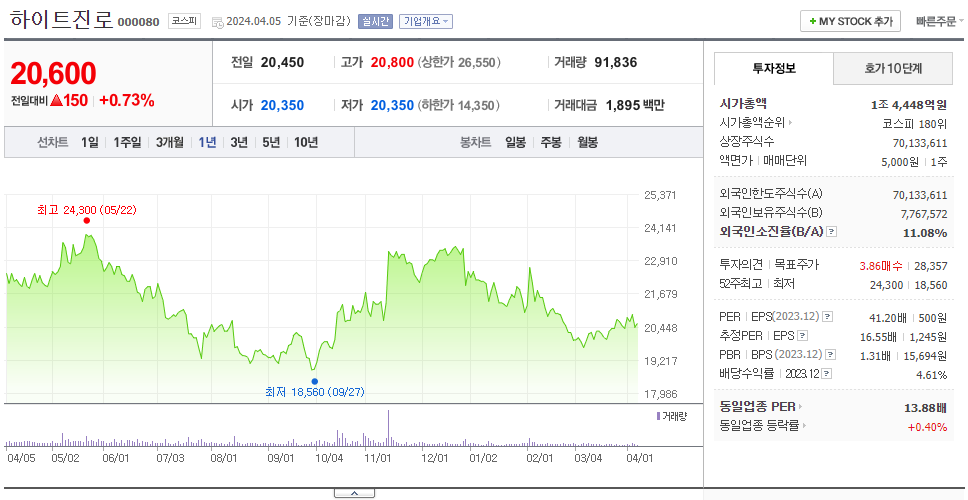Click the 시가총액순위 label
This screenshot has height=500, width=968.
[x=752, y=123]
